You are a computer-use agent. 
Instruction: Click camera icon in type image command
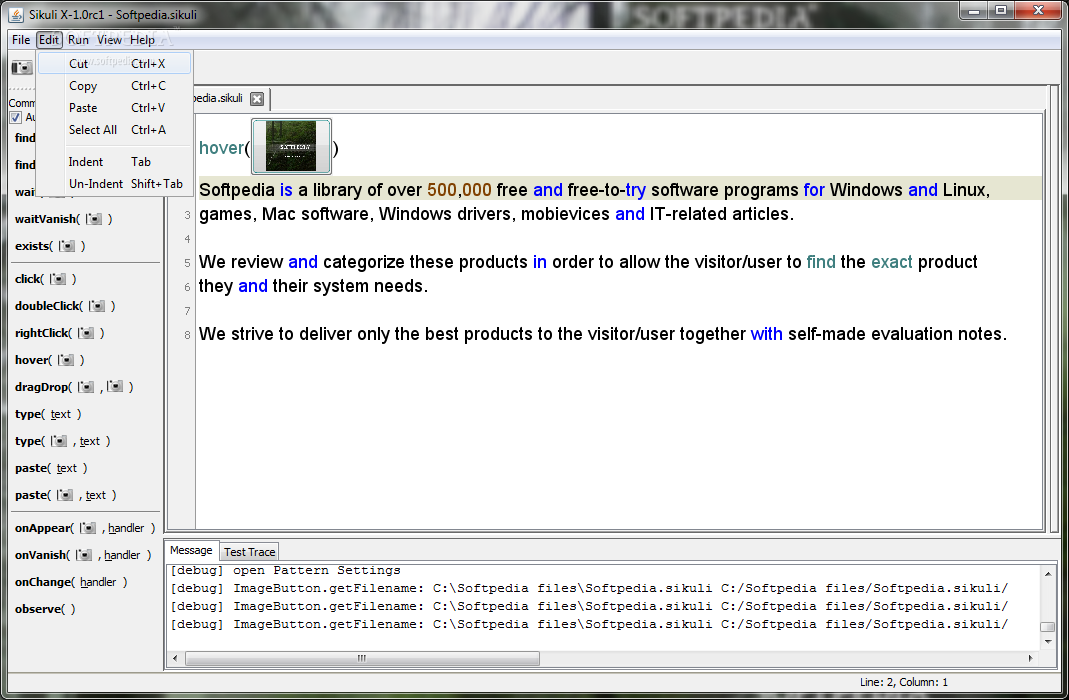(x=59, y=441)
